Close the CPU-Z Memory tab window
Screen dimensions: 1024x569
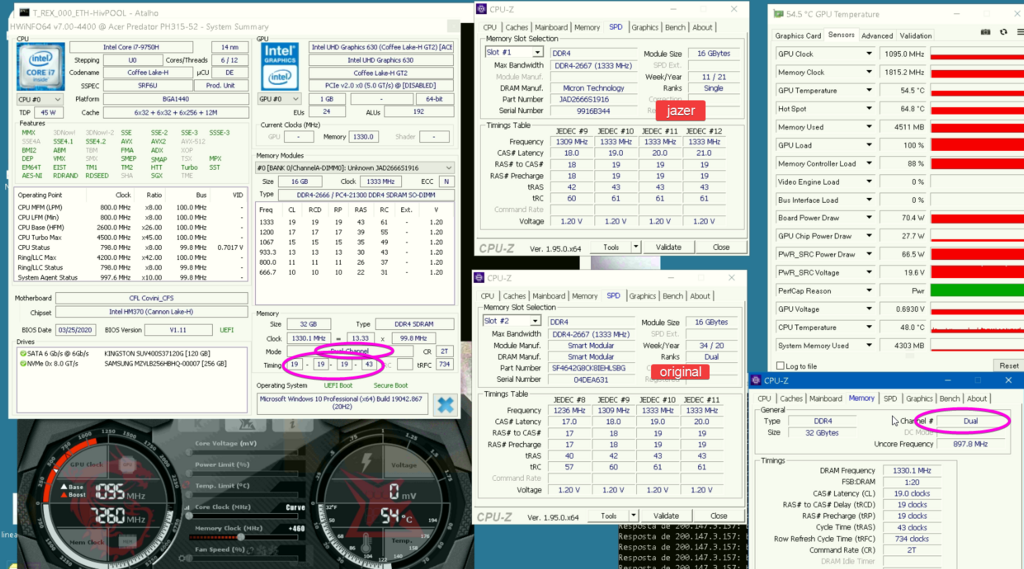point(1008,380)
